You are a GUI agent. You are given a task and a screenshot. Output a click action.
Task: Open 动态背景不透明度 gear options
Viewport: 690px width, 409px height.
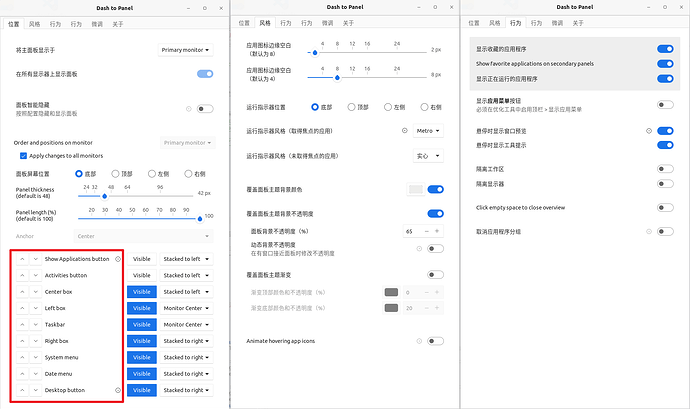[419, 249]
